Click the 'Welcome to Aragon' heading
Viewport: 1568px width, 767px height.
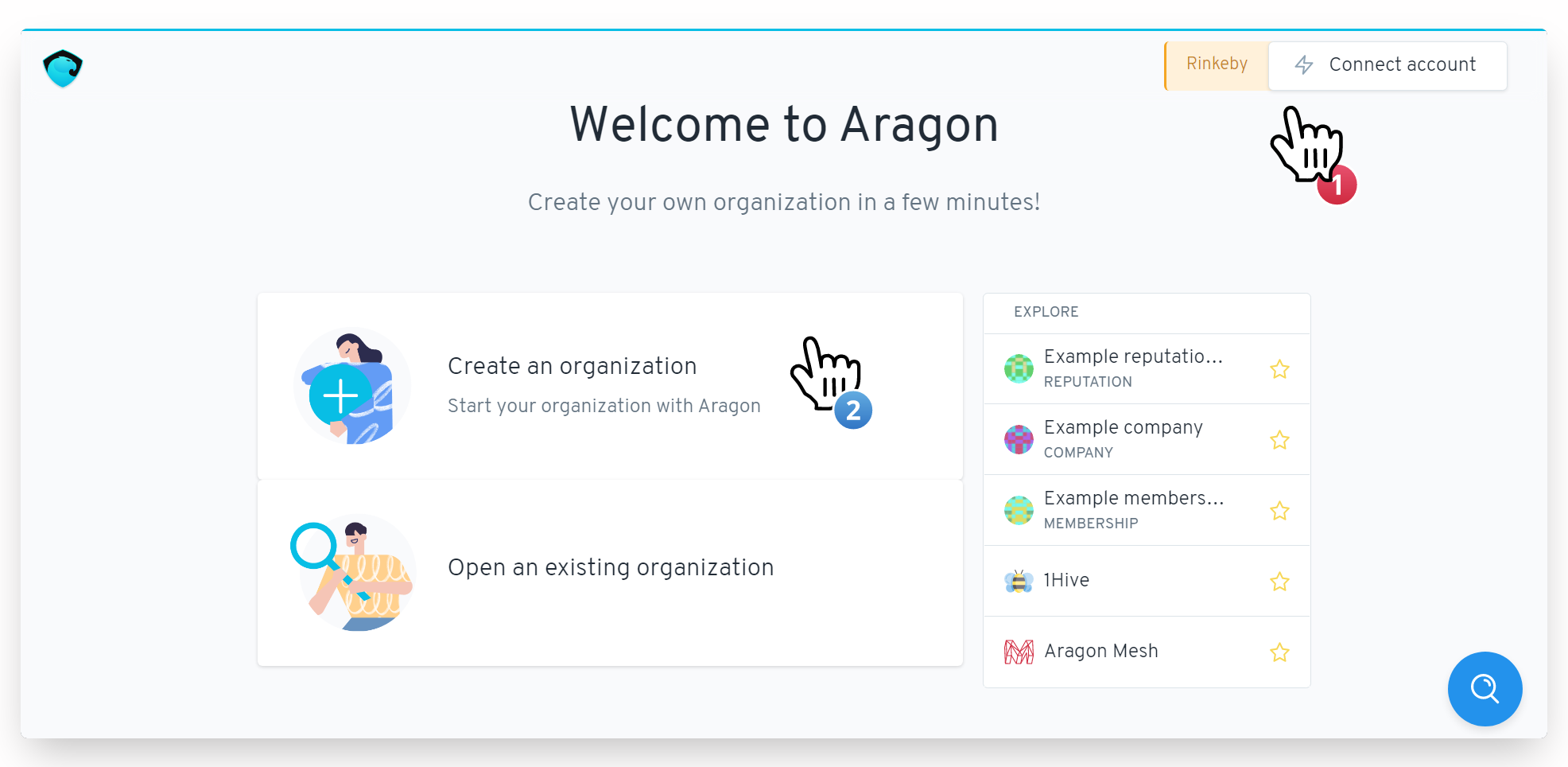[x=784, y=125]
